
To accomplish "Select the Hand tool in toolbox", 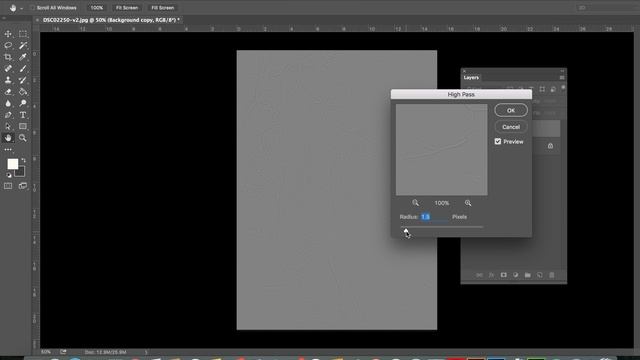I will point(8,138).
